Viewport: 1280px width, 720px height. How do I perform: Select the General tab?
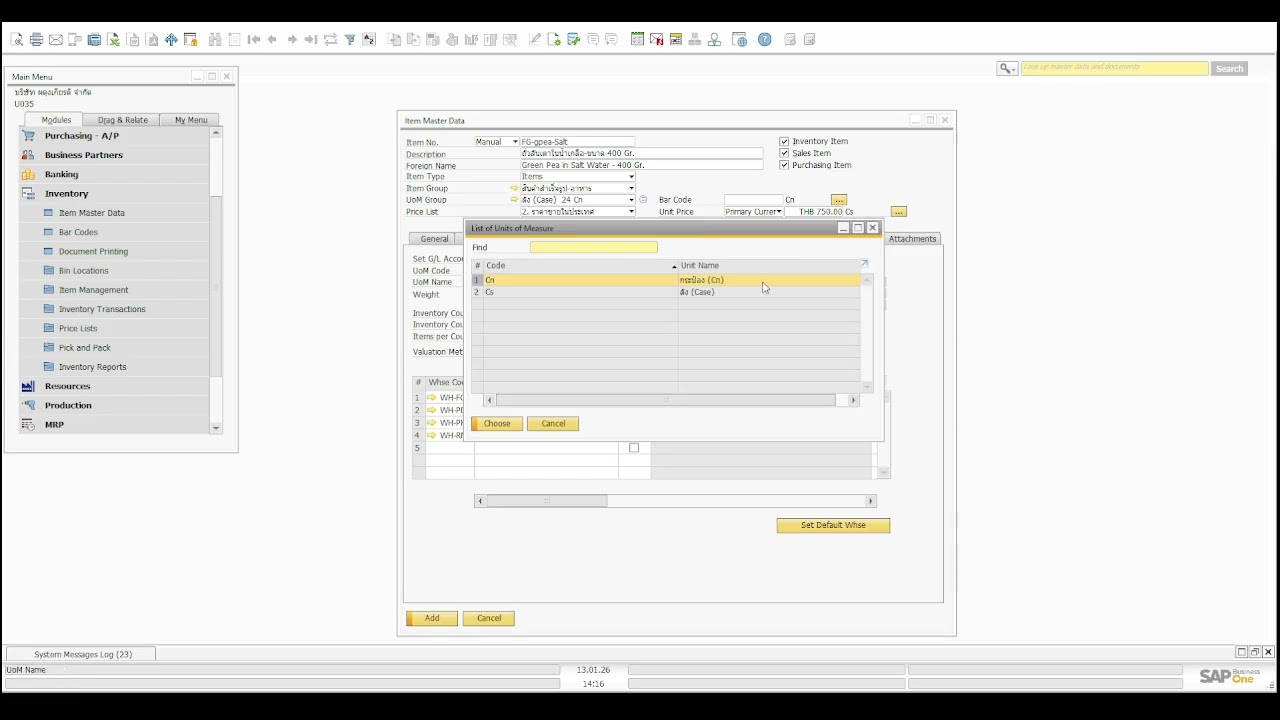434,239
